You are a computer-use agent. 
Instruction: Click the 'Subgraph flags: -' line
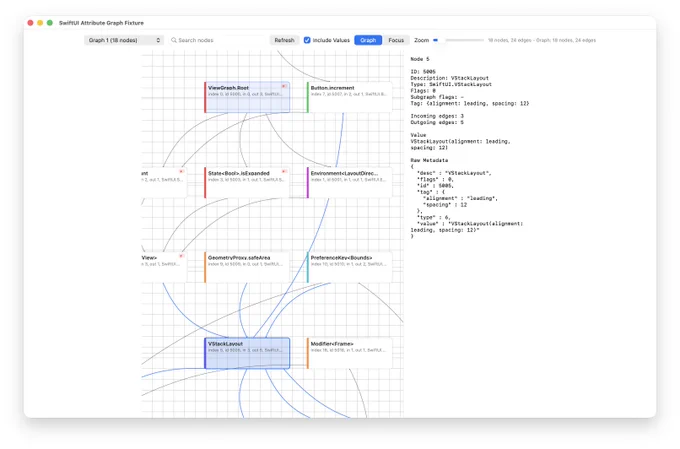coord(437,97)
